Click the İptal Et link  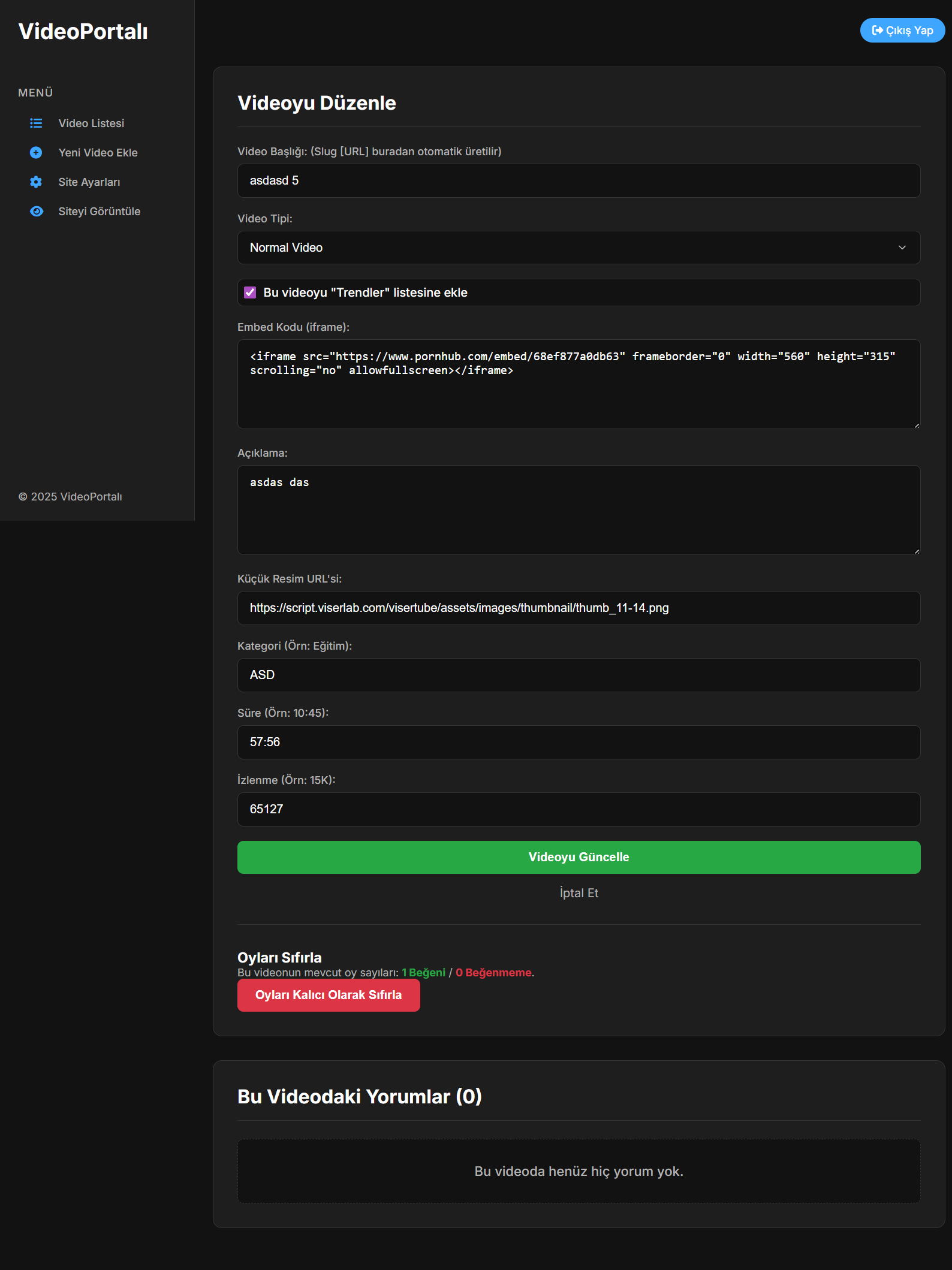tap(579, 893)
